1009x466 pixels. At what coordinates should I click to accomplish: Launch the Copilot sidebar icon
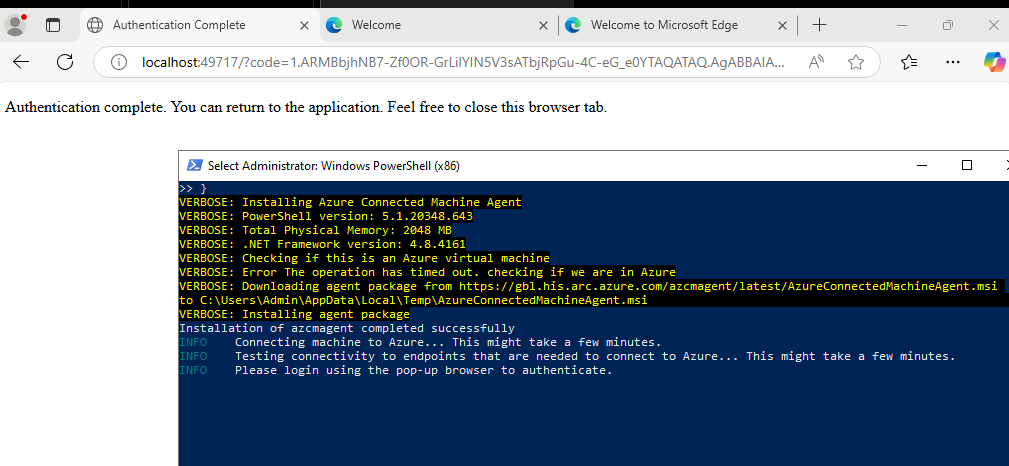click(x=995, y=62)
